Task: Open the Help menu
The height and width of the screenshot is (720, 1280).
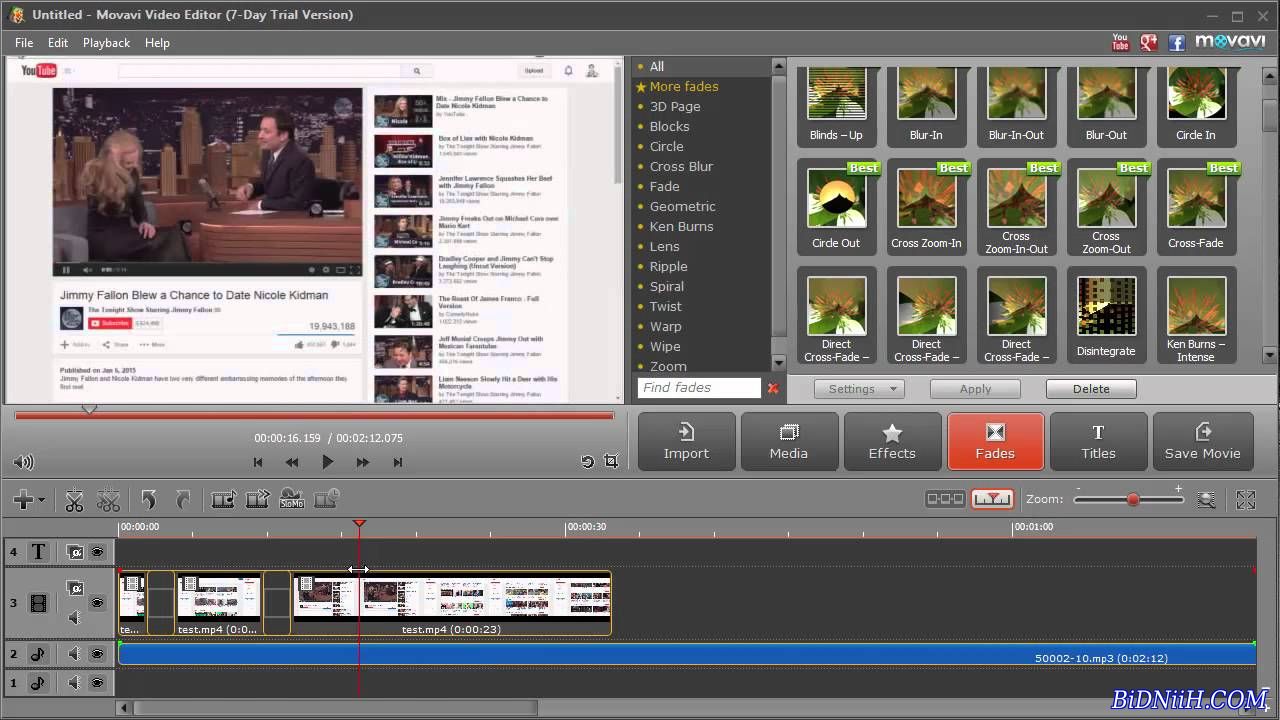Action: click(x=157, y=43)
